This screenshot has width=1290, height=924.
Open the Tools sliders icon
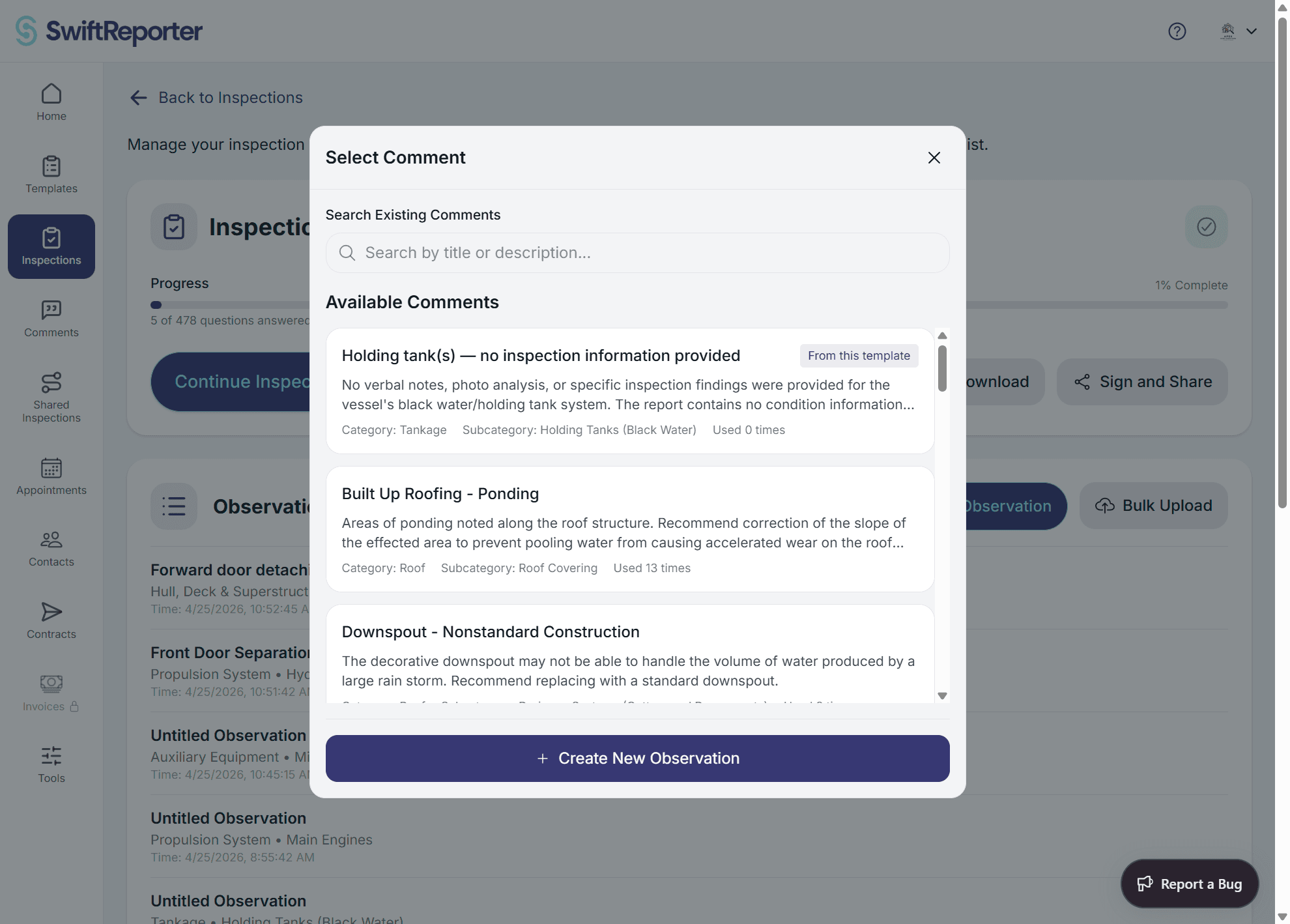point(51,756)
